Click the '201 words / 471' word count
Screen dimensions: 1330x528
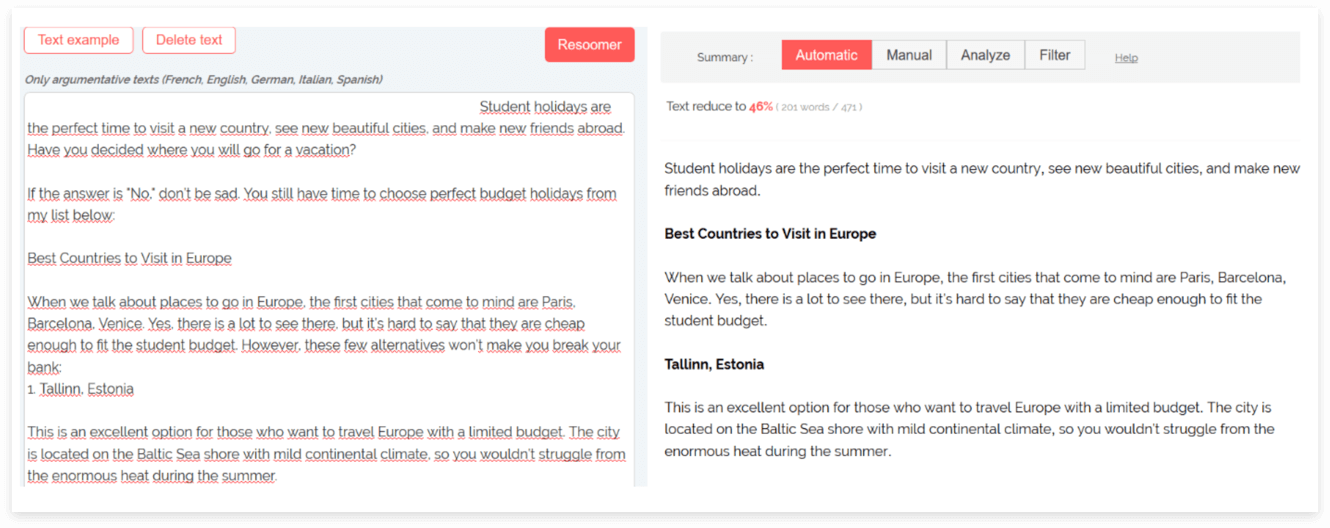pos(819,107)
